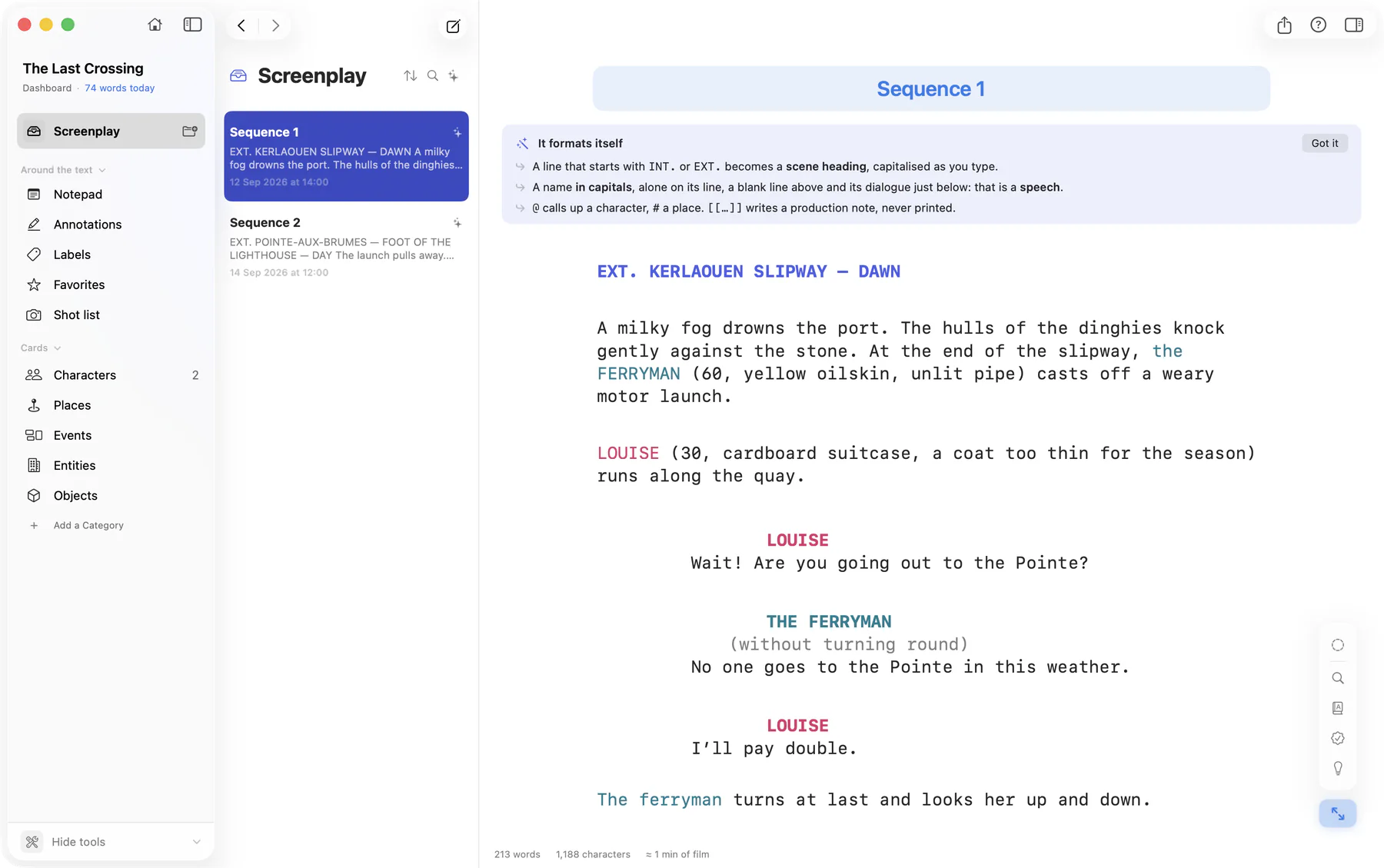Viewport: 1384px width, 868px height.
Task: Toggle the left sidebar panel icon
Action: (x=192, y=25)
